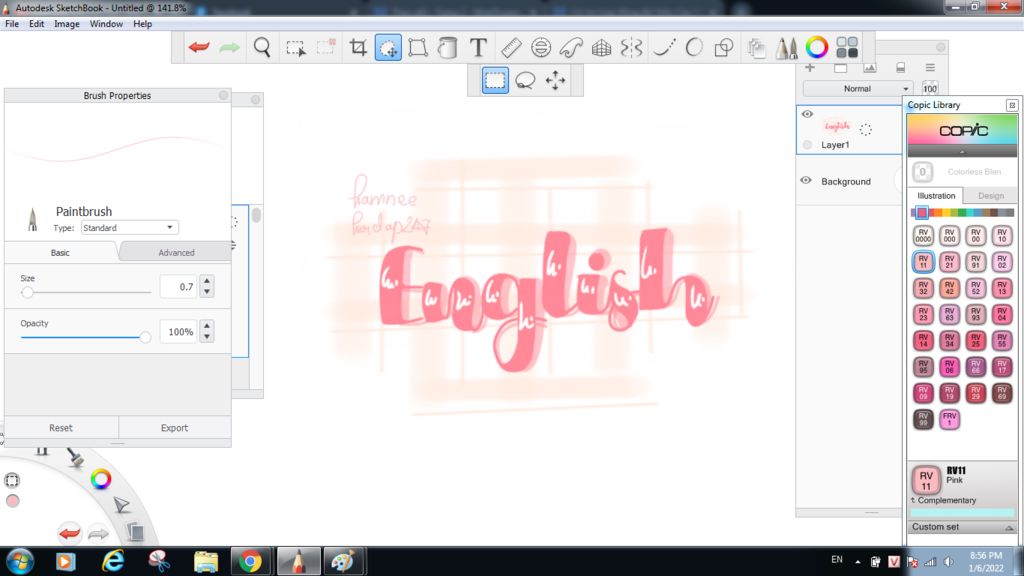Choose the move arrows Transform mode

click(555, 81)
